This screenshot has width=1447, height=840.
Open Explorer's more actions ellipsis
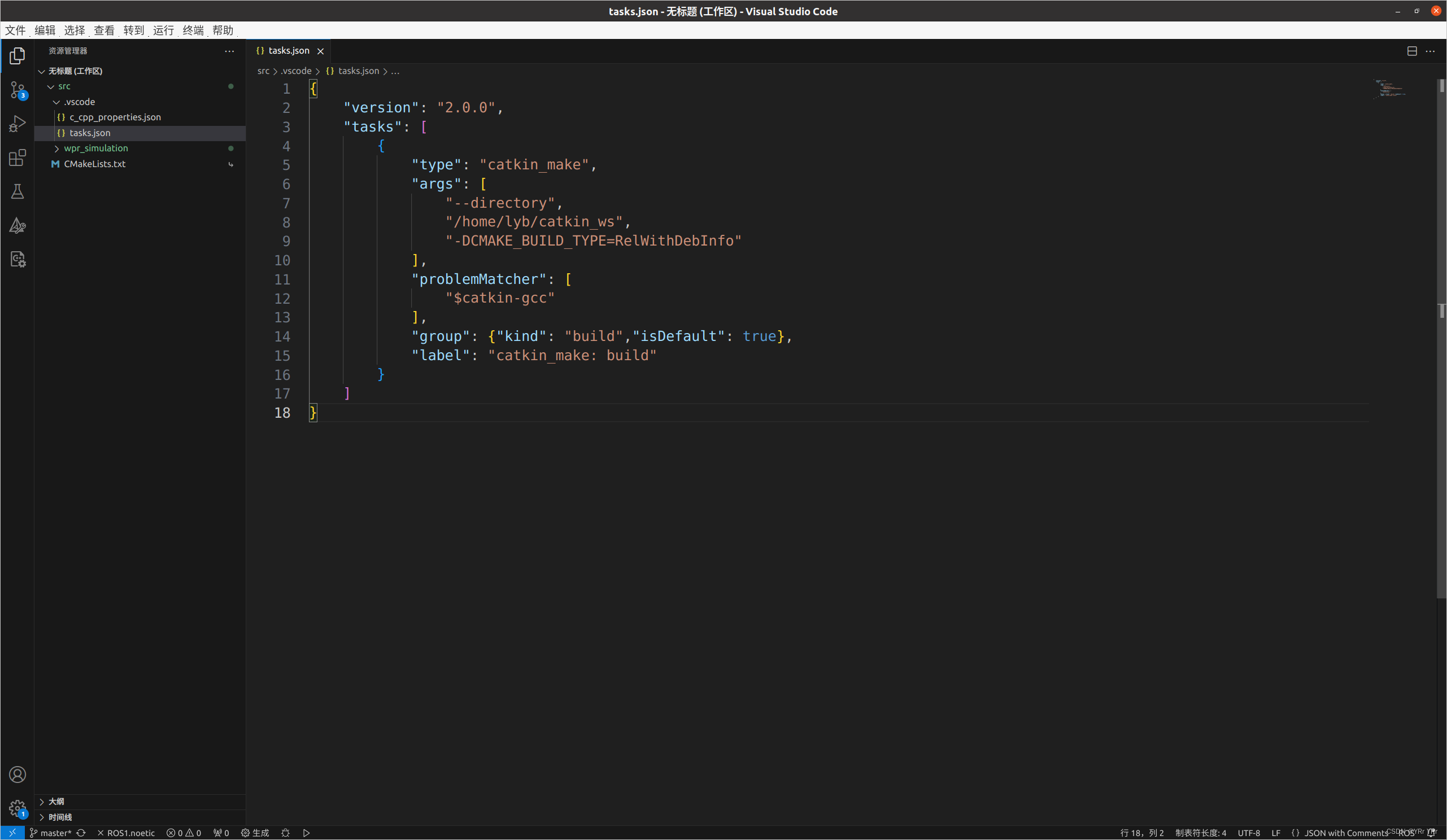pos(229,51)
